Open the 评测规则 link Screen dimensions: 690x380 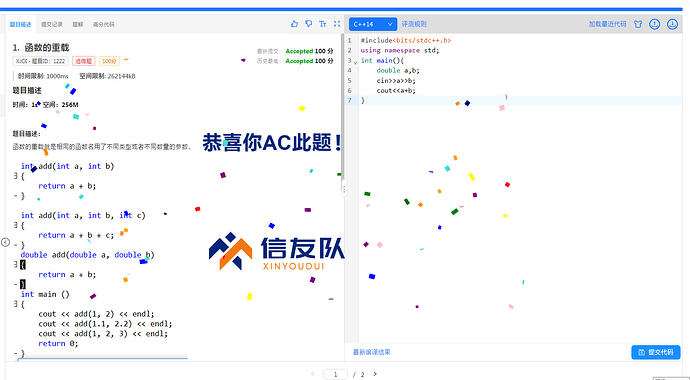point(414,24)
